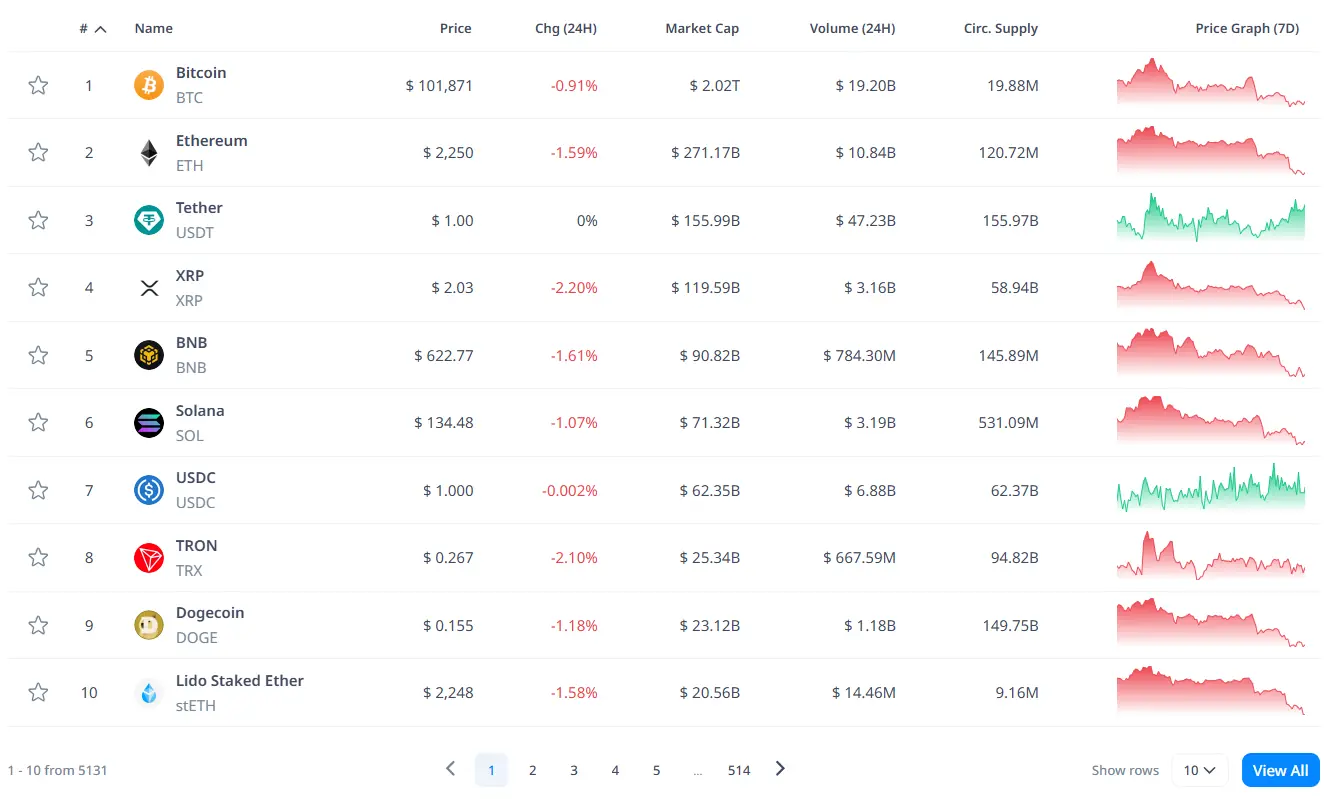Click the Lido Staked Ether logo icon
This screenshot has width=1337, height=799.
pyautogui.click(x=149, y=693)
